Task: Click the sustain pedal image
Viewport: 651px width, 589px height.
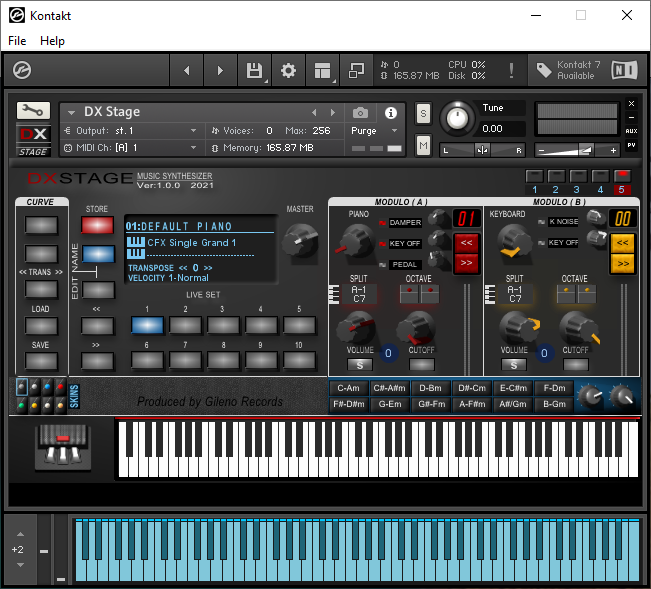Action: tap(63, 447)
